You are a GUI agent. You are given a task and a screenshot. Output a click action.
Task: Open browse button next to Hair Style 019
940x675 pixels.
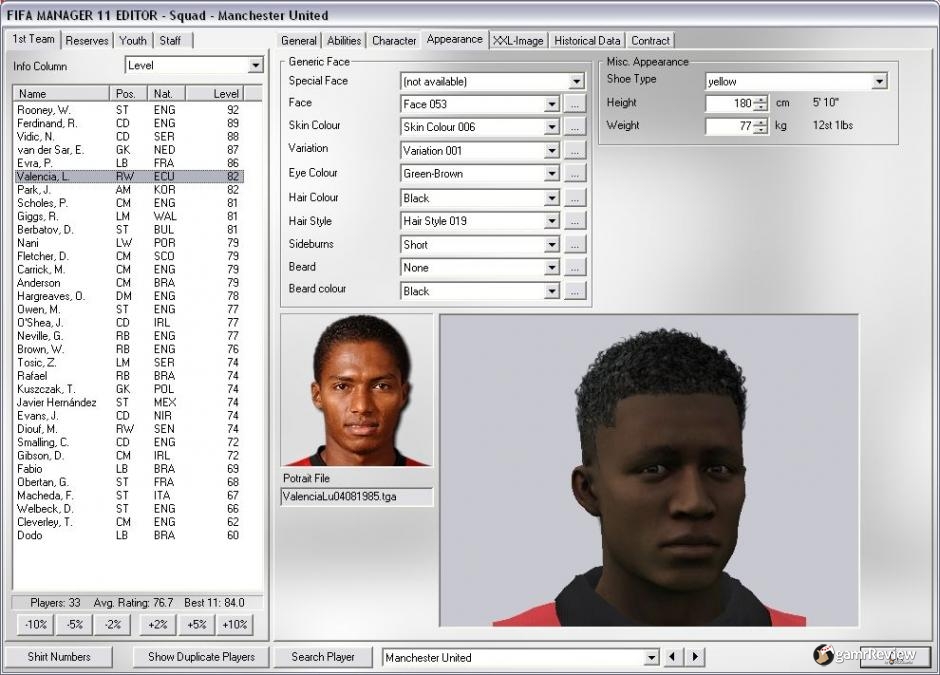coord(574,221)
